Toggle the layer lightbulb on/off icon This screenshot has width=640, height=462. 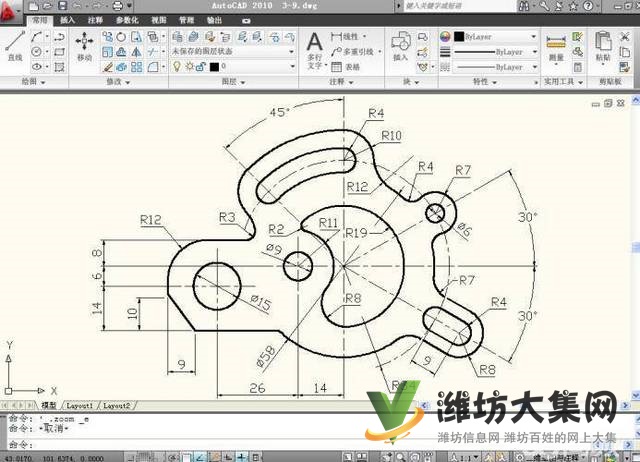coord(178,66)
